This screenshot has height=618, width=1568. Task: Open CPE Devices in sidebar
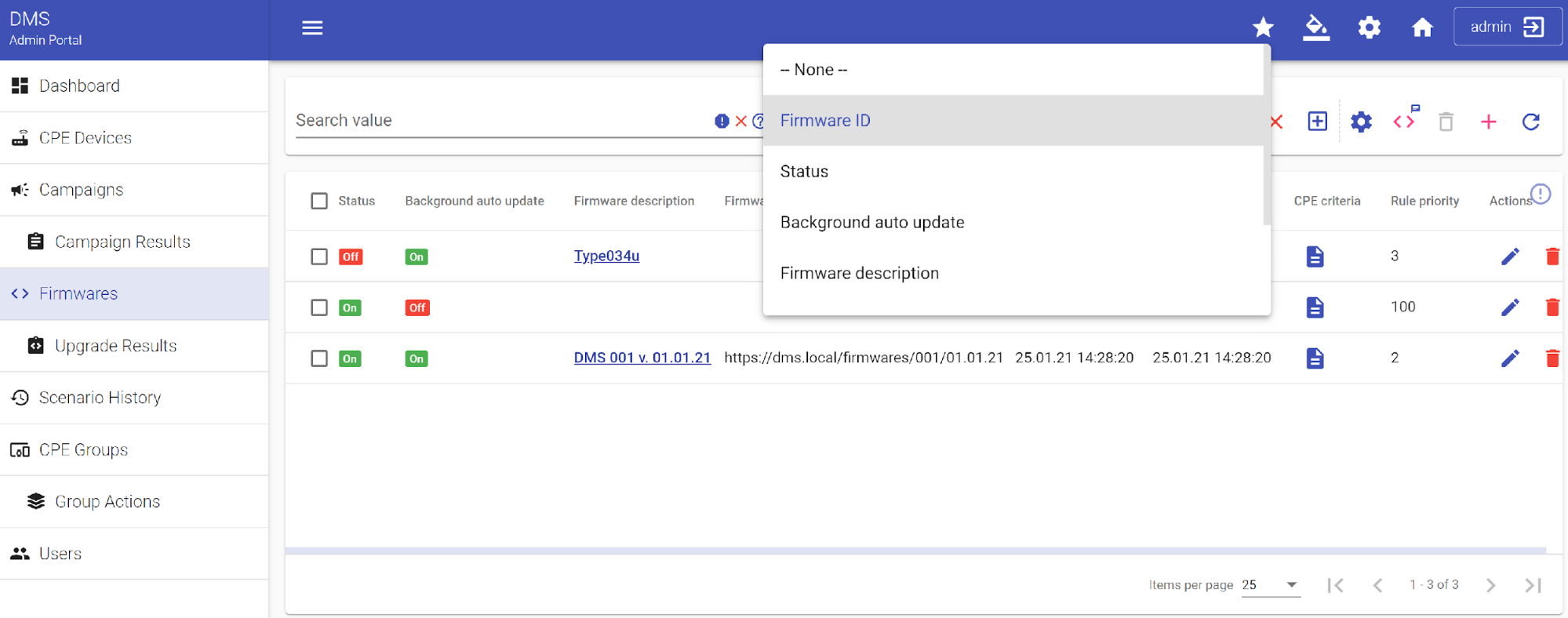[x=85, y=138]
